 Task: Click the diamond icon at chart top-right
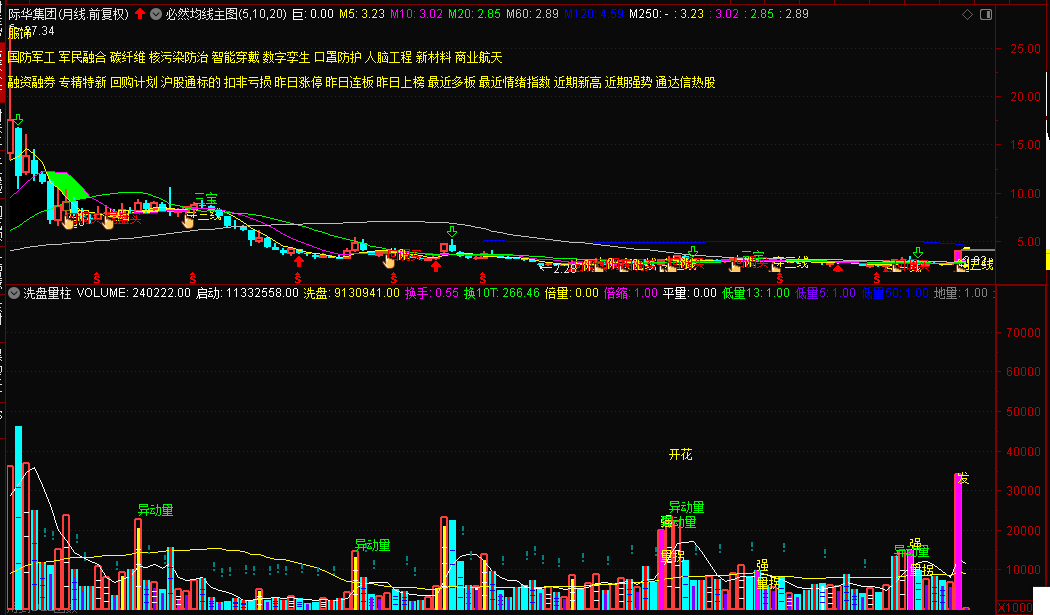(967, 14)
